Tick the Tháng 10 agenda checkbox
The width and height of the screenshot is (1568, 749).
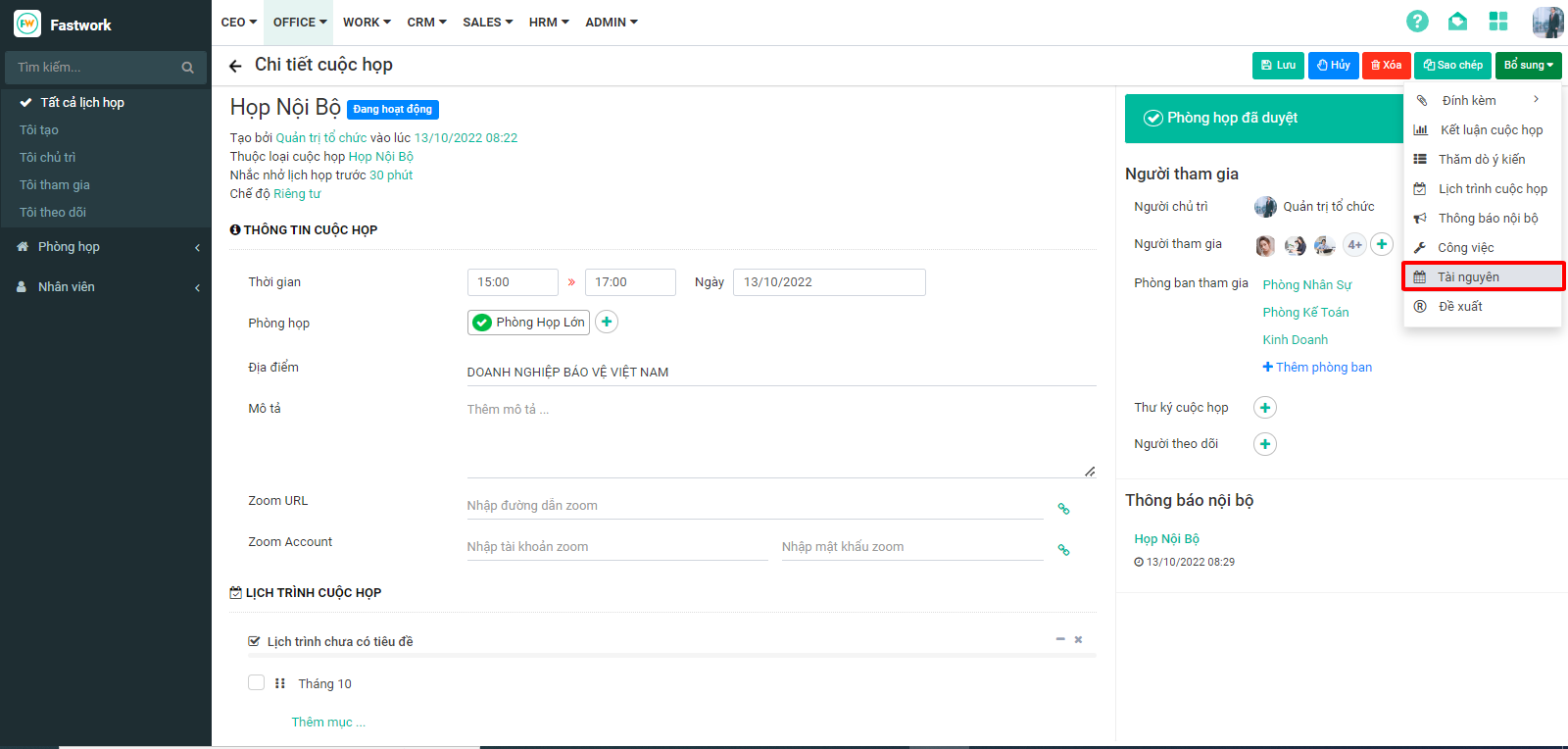(257, 682)
